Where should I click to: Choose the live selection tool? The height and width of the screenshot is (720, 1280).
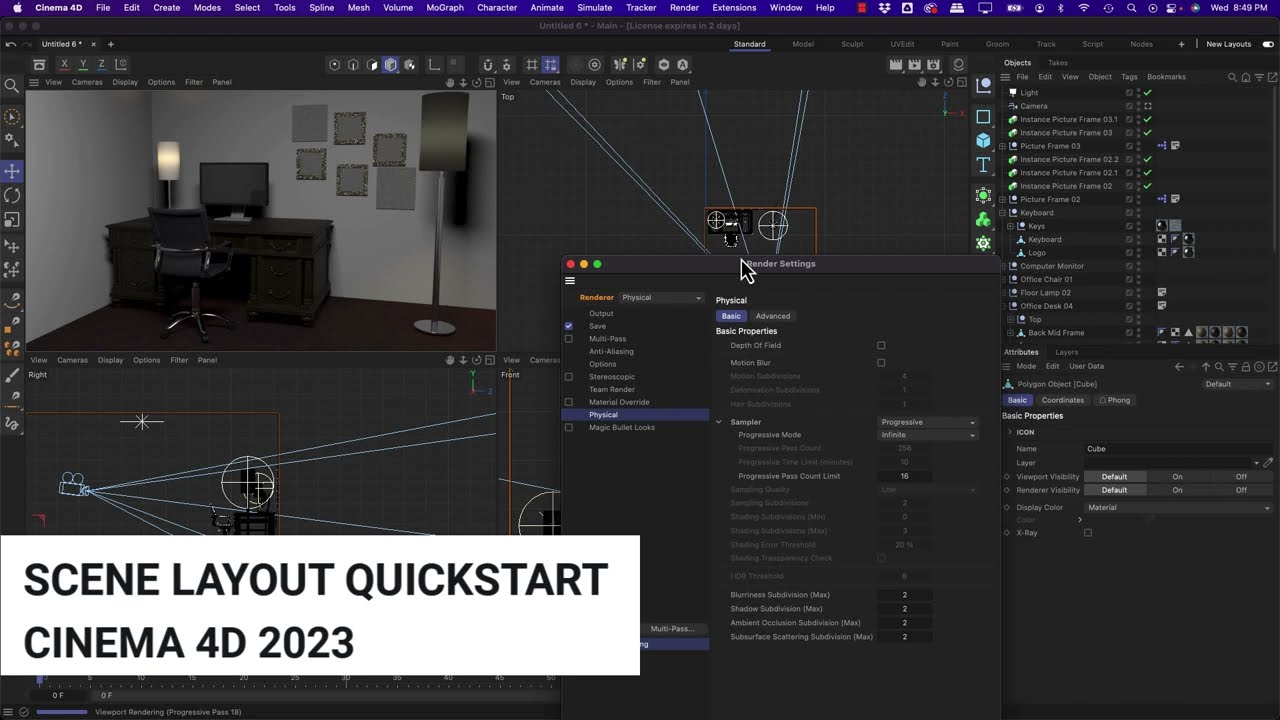[x=12, y=117]
